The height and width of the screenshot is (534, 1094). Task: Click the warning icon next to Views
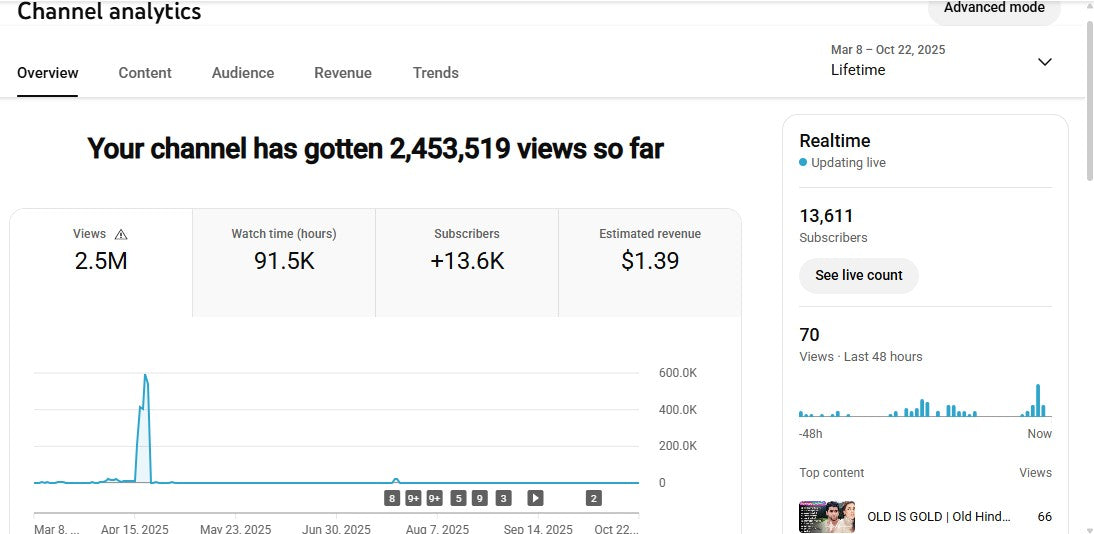[x=121, y=234]
